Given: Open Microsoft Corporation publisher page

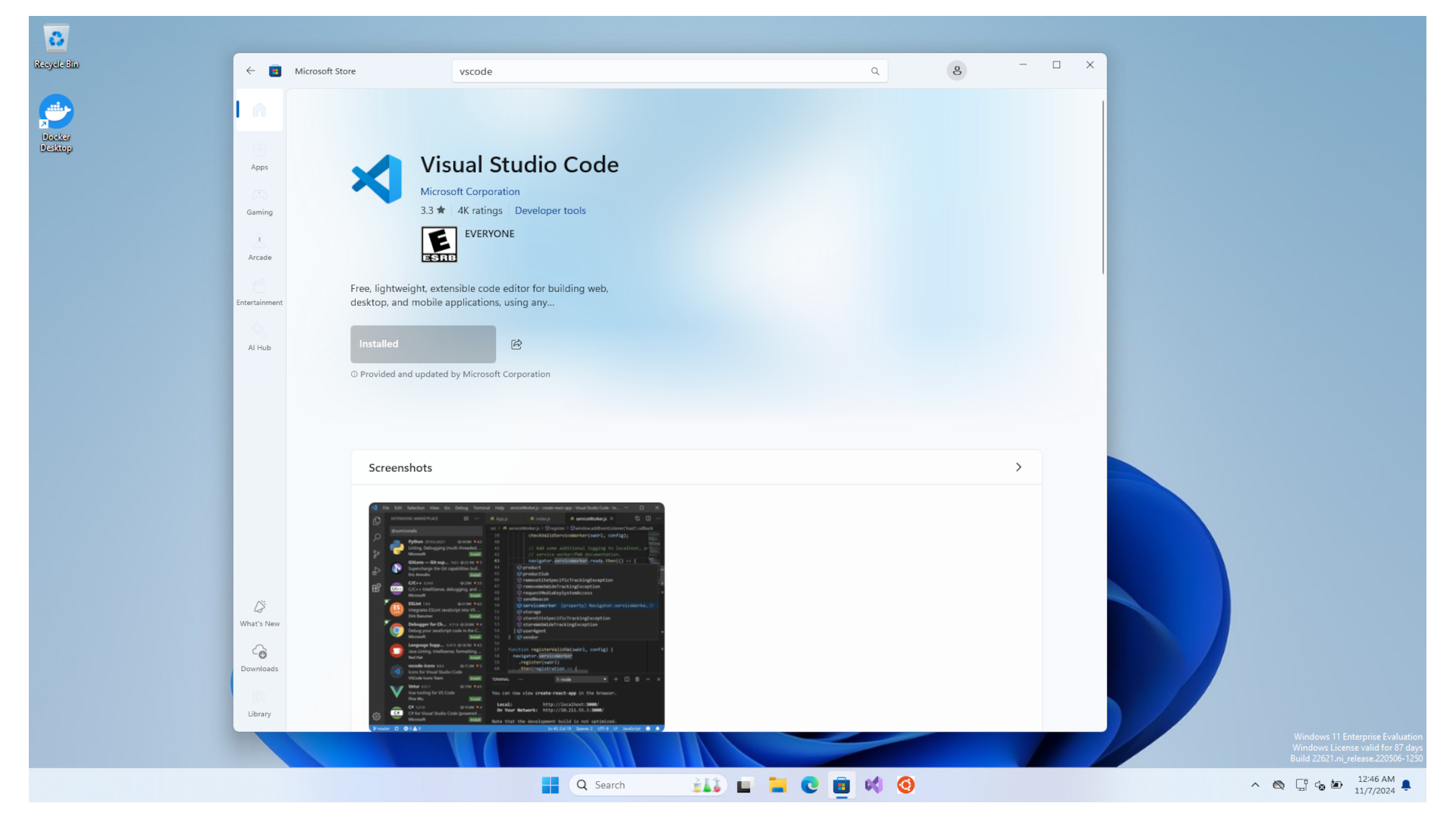Looking at the screenshot, I should coord(470,191).
